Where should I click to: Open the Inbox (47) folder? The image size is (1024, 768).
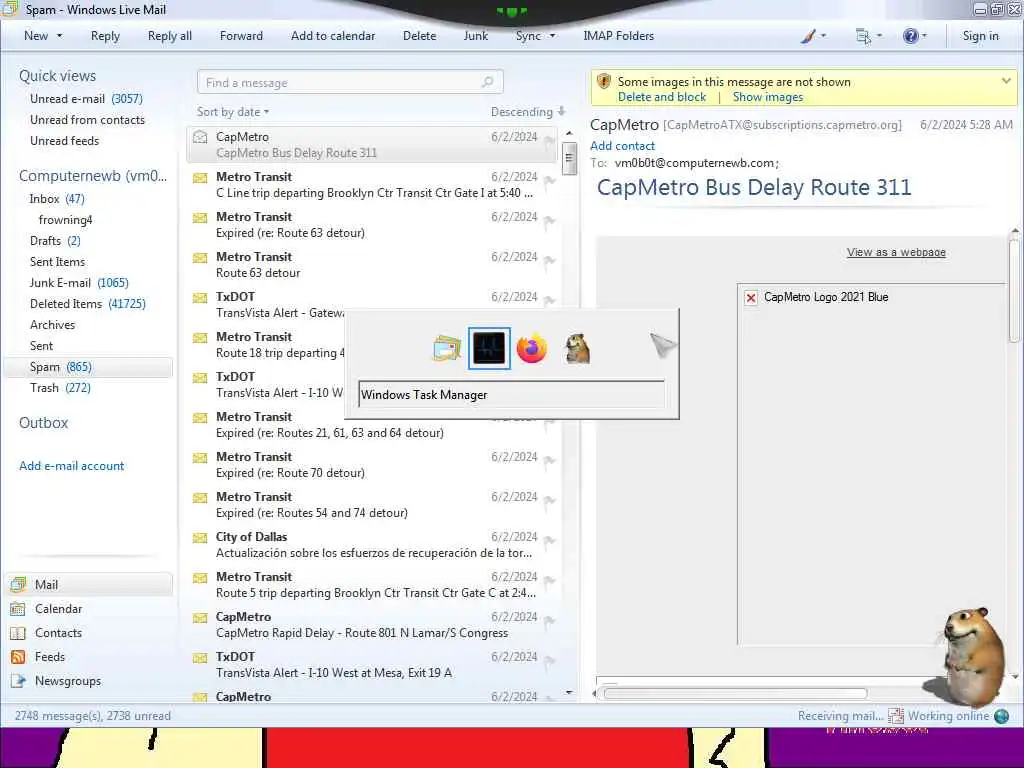(x=57, y=199)
